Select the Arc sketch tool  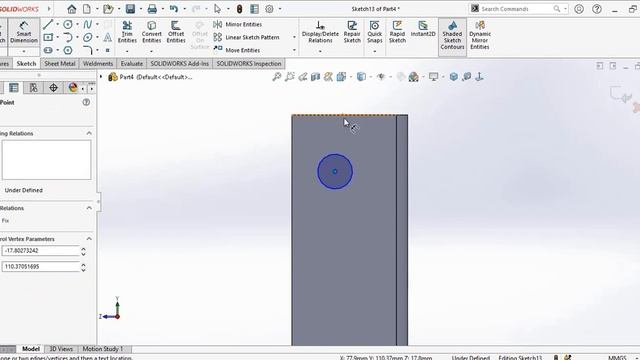tap(68, 38)
